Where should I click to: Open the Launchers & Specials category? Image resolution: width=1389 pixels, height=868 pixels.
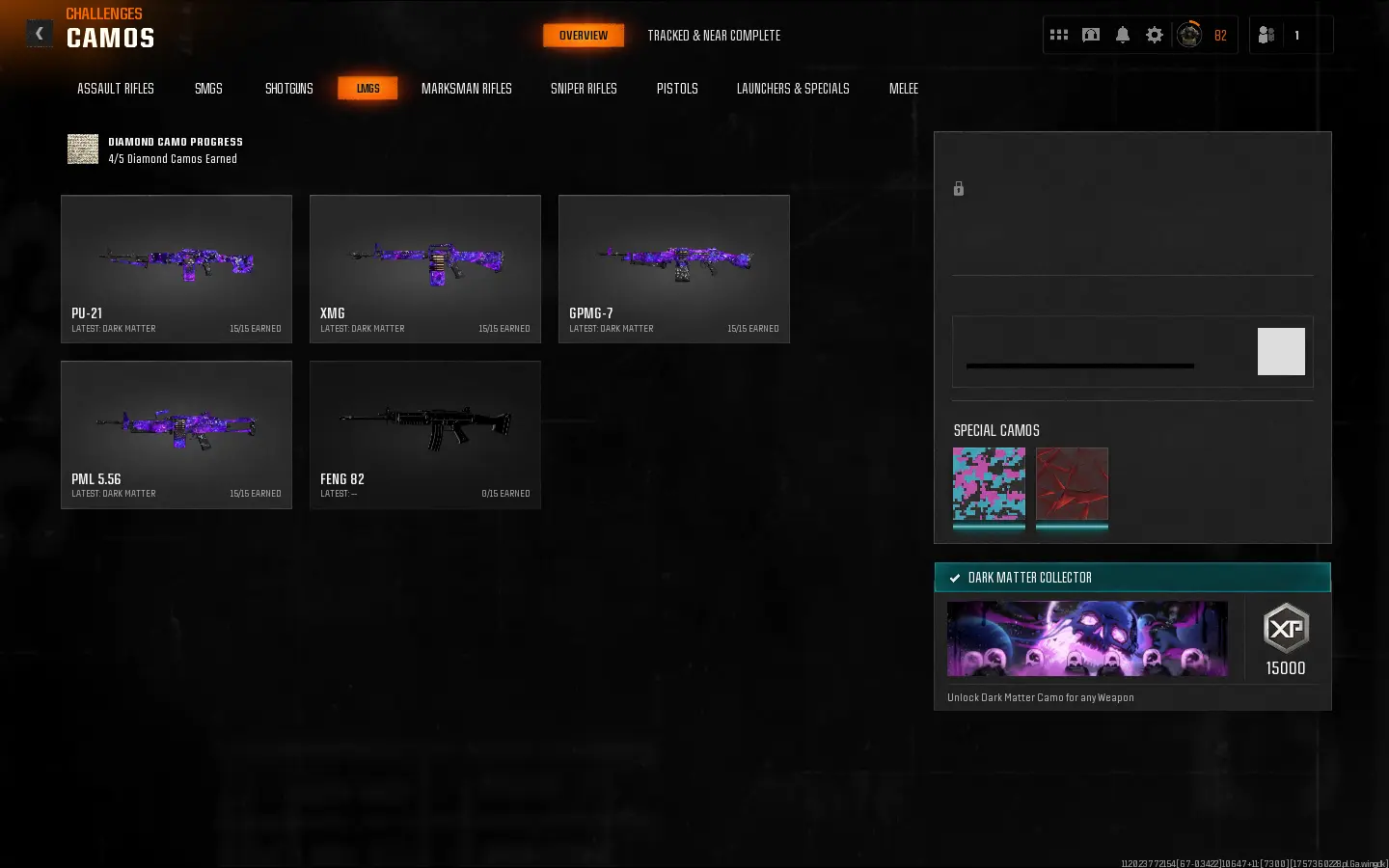(793, 89)
